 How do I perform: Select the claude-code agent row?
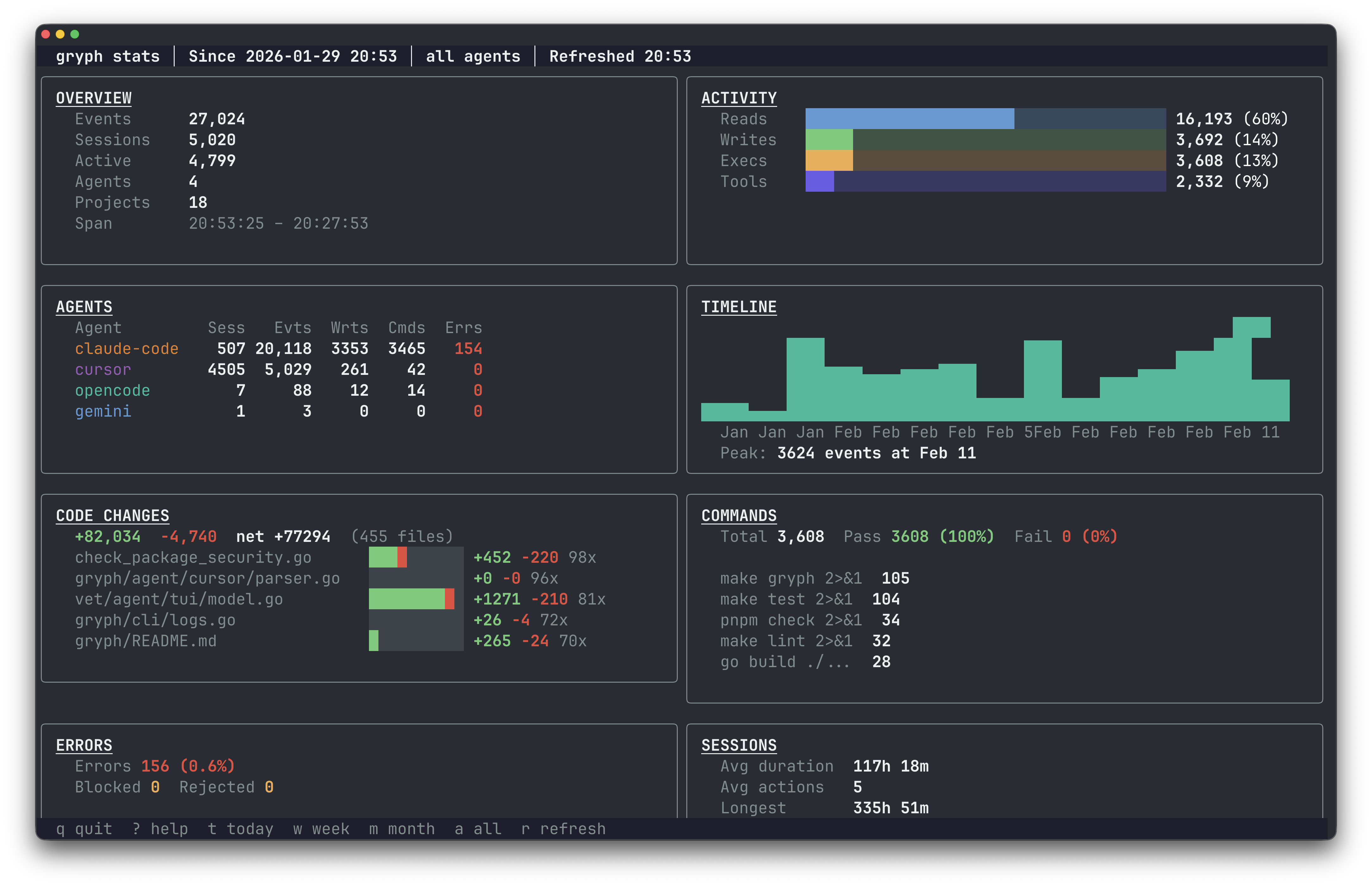pos(127,349)
